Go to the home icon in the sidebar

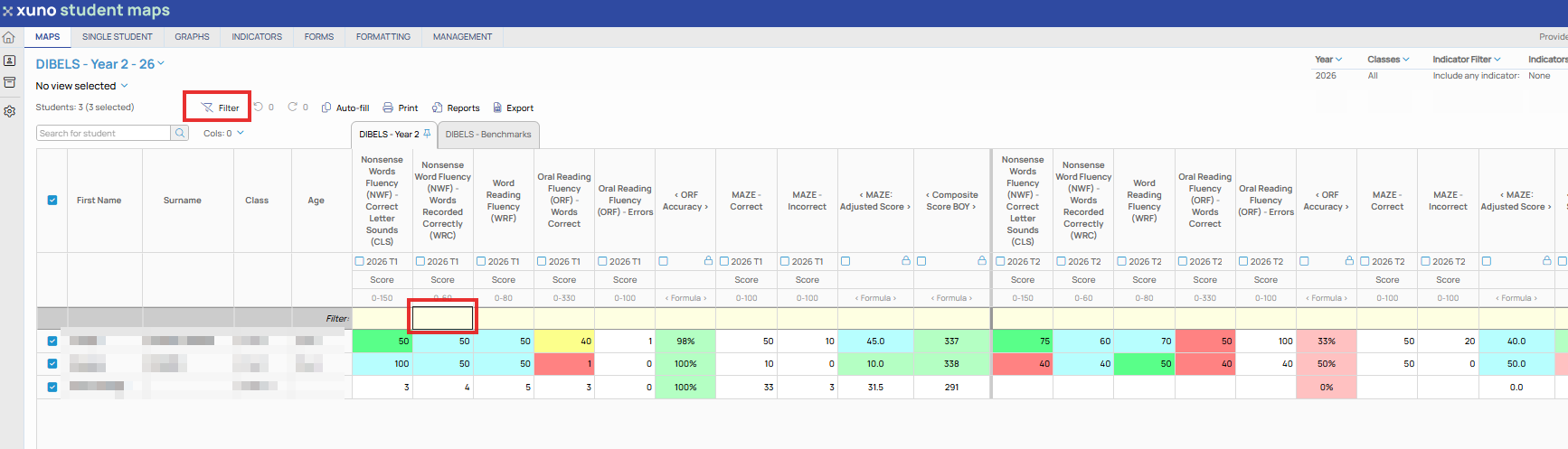click(x=9, y=37)
